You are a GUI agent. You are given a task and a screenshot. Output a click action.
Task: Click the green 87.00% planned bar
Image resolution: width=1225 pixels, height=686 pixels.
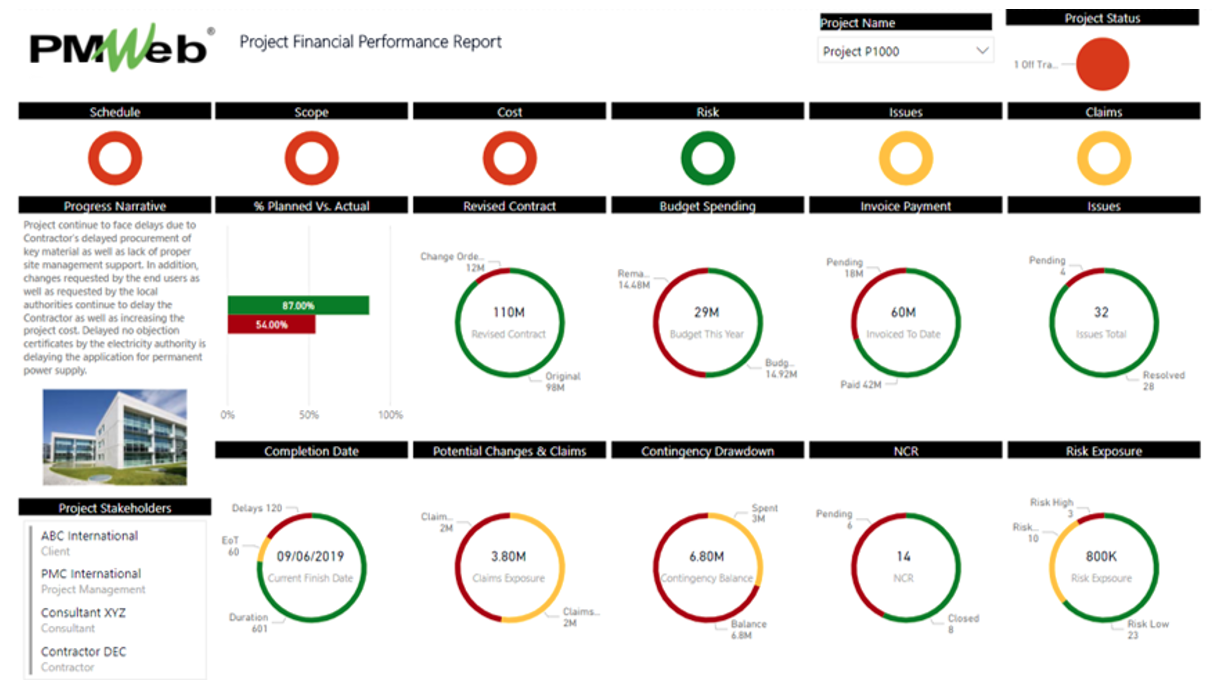tap(298, 305)
